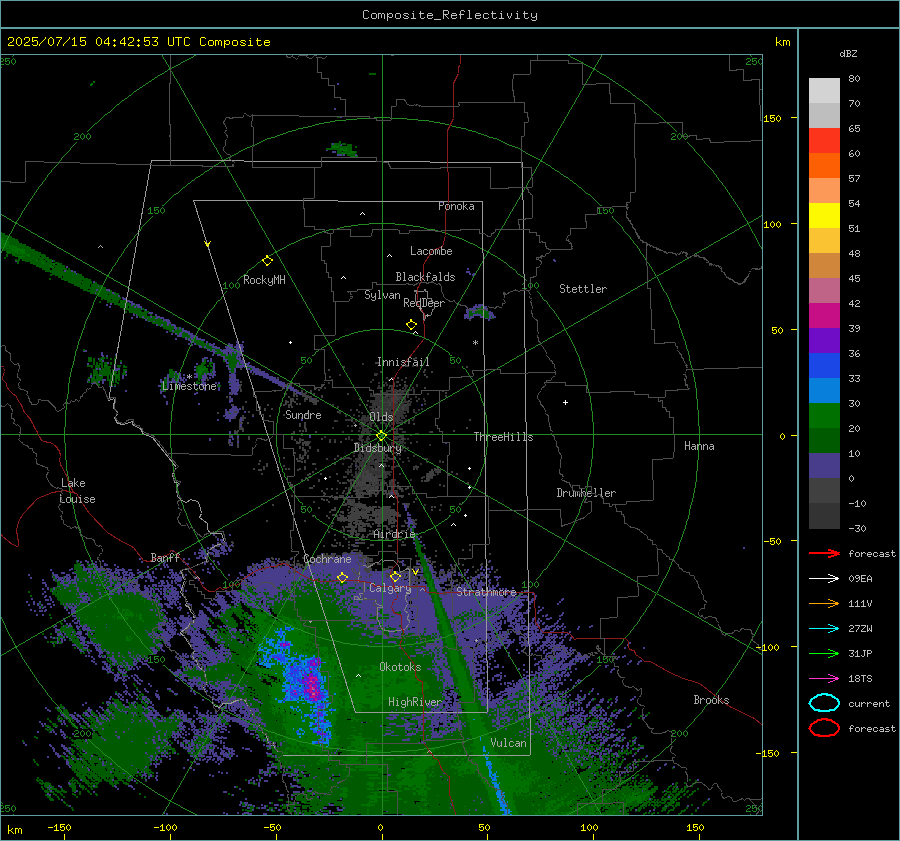Image resolution: width=900 pixels, height=841 pixels.
Task: Click the light gray 70-80 dBZ swatch
Action: tap(824, 90)
